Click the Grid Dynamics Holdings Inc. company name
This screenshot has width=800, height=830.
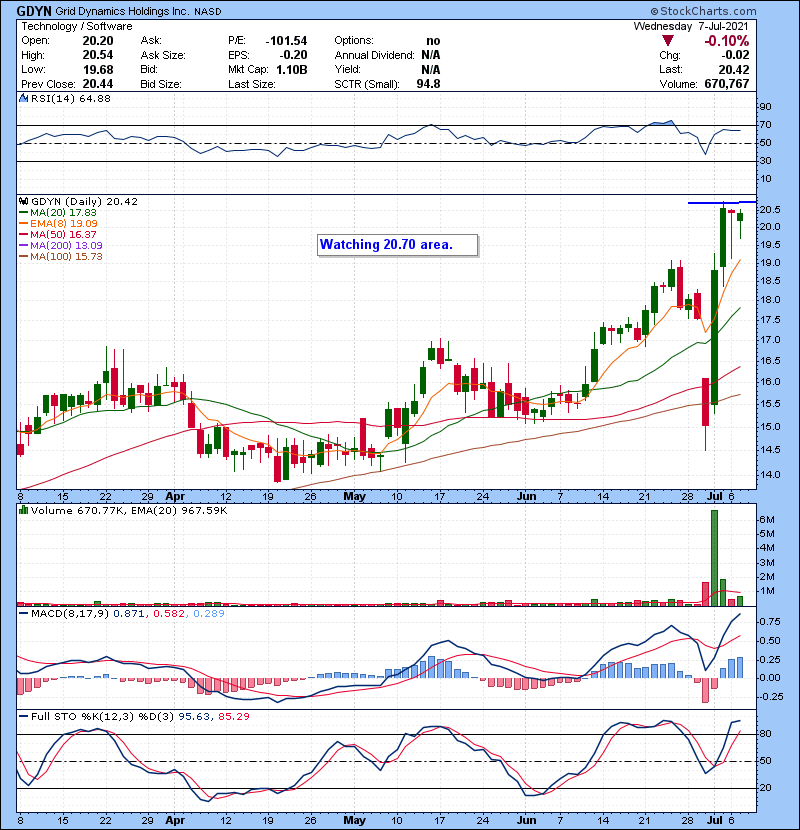tap(122, 11)
